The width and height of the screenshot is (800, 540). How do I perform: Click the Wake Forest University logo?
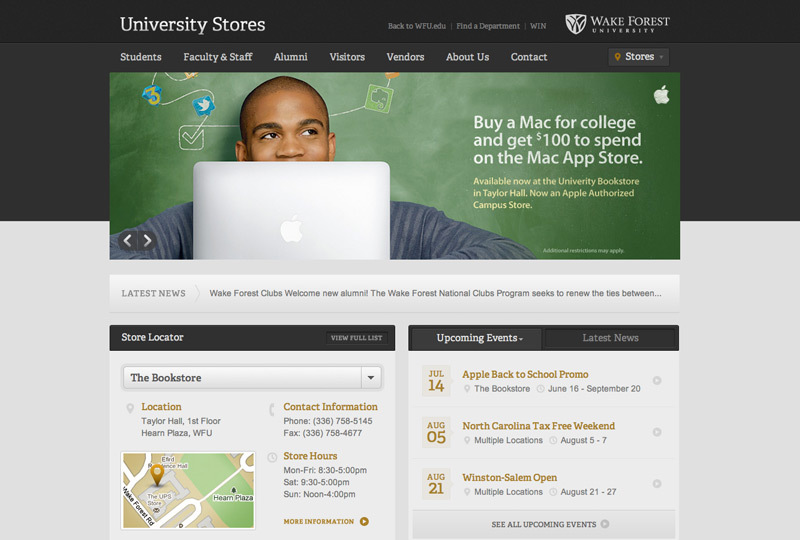point(617,23)
